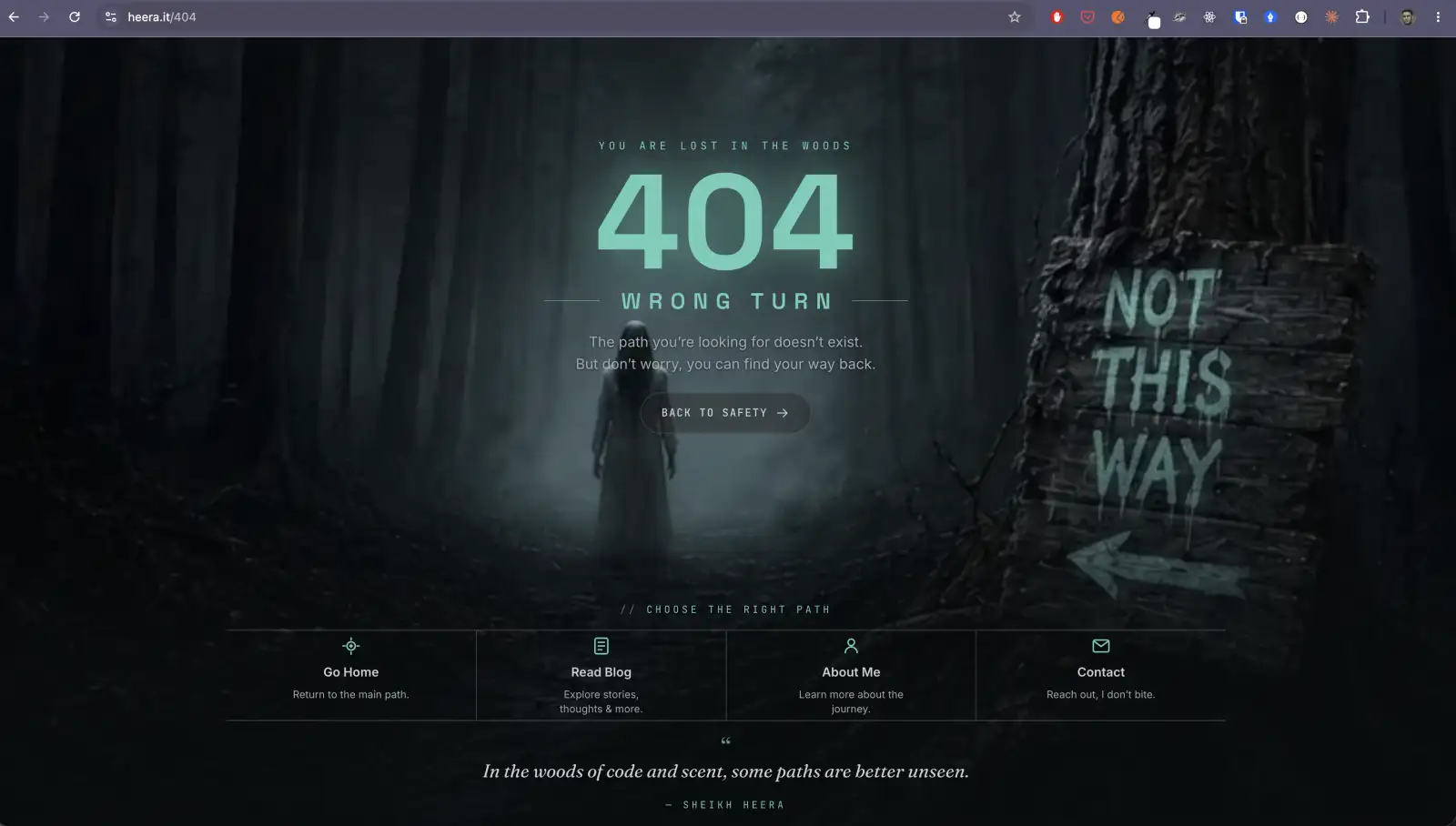Image resolution: width=1456 pixels, height=826 pixels.
Task: Click 'Reach out, I don't bite.' text
Action: (x=1100, y=694)
